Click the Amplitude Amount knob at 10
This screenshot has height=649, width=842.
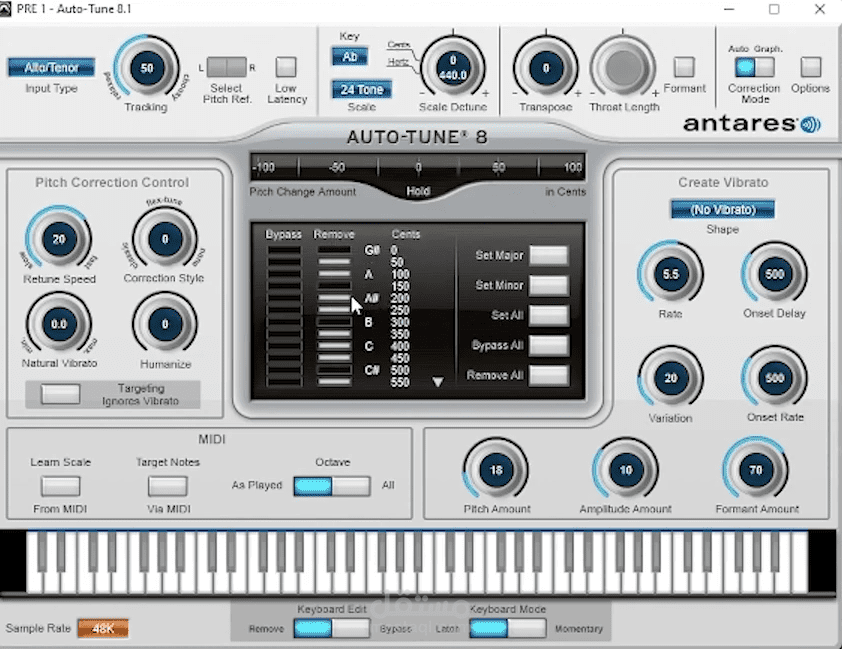626,470
